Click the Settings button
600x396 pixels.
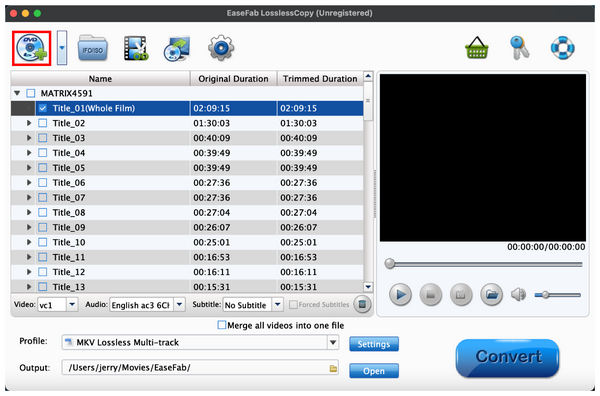[374, 344]
